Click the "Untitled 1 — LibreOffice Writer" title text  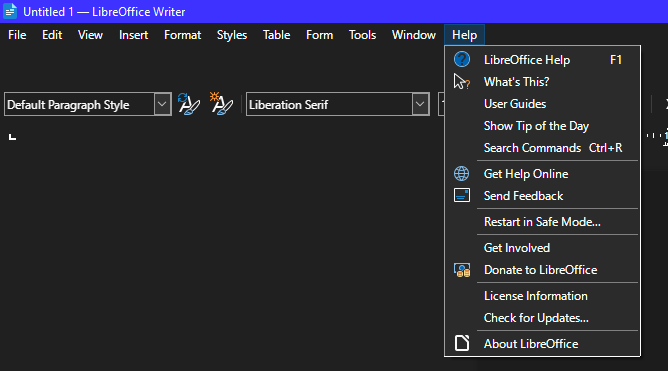tap(104, 12)
